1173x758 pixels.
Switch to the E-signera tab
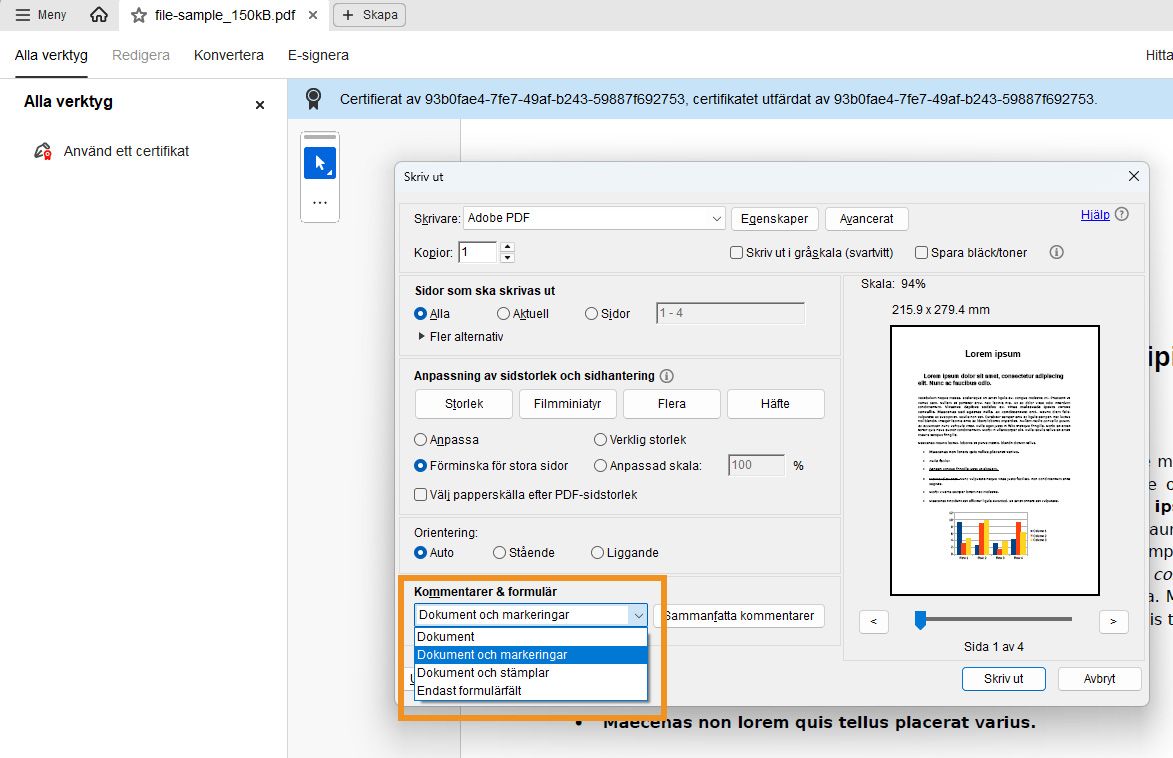317,55
